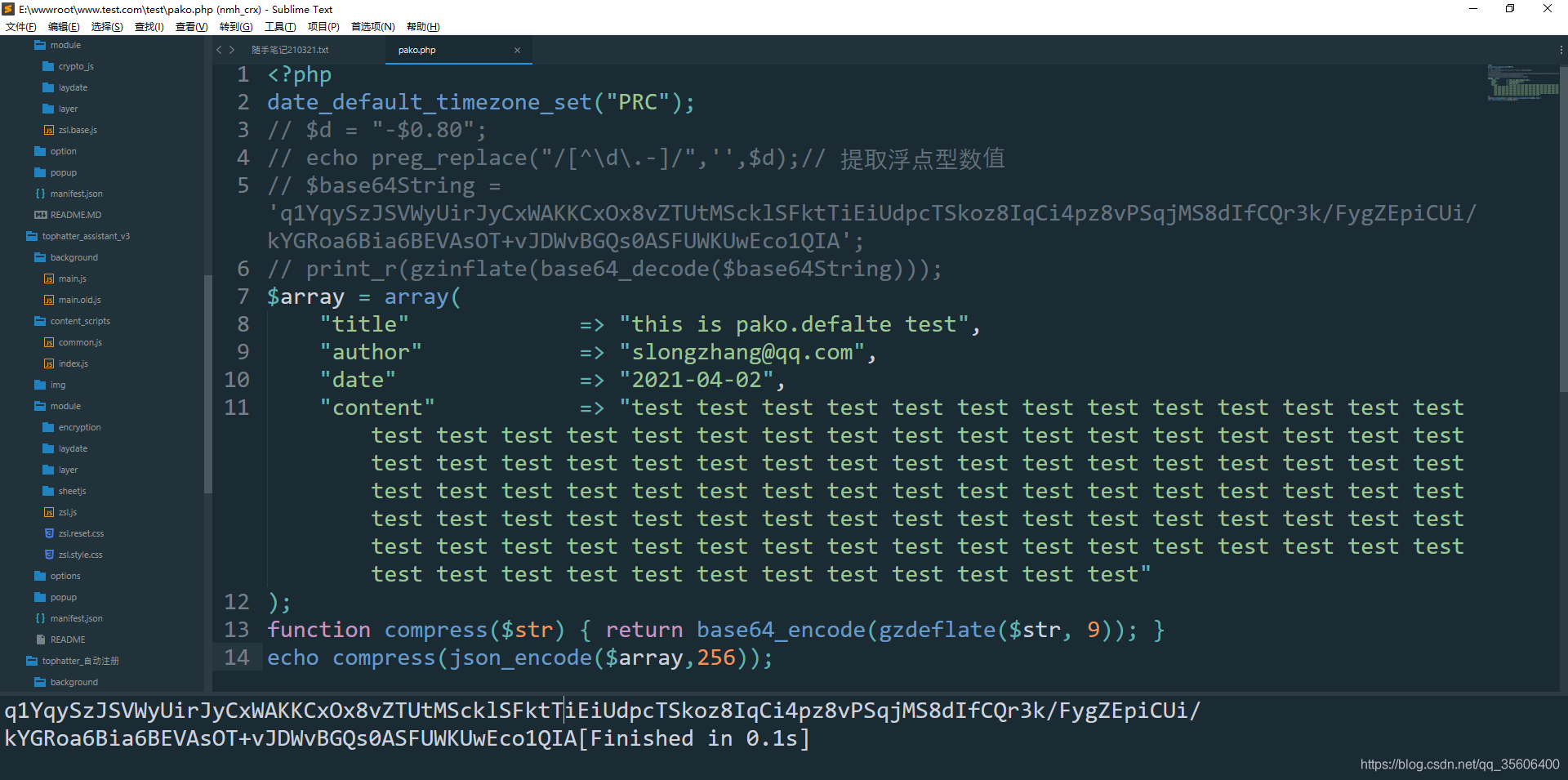The image size is (1568, 780).
Task: Open main.js JavaScript file in sidebar
Action: pyautogui.click(x=72, y=279)
